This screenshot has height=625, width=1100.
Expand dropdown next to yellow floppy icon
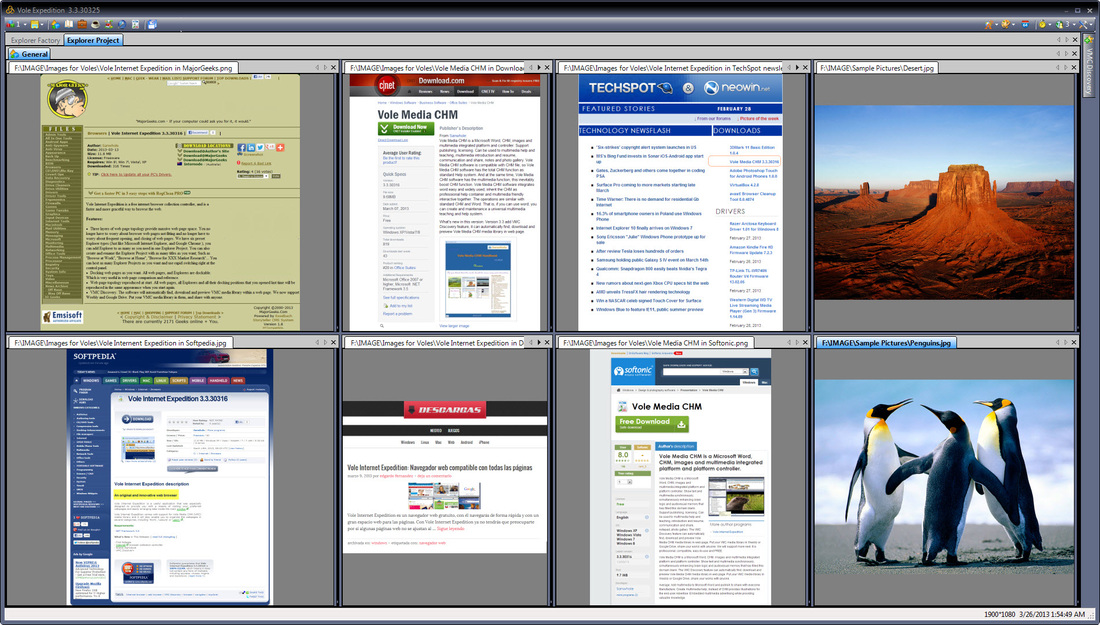(42, 25)
